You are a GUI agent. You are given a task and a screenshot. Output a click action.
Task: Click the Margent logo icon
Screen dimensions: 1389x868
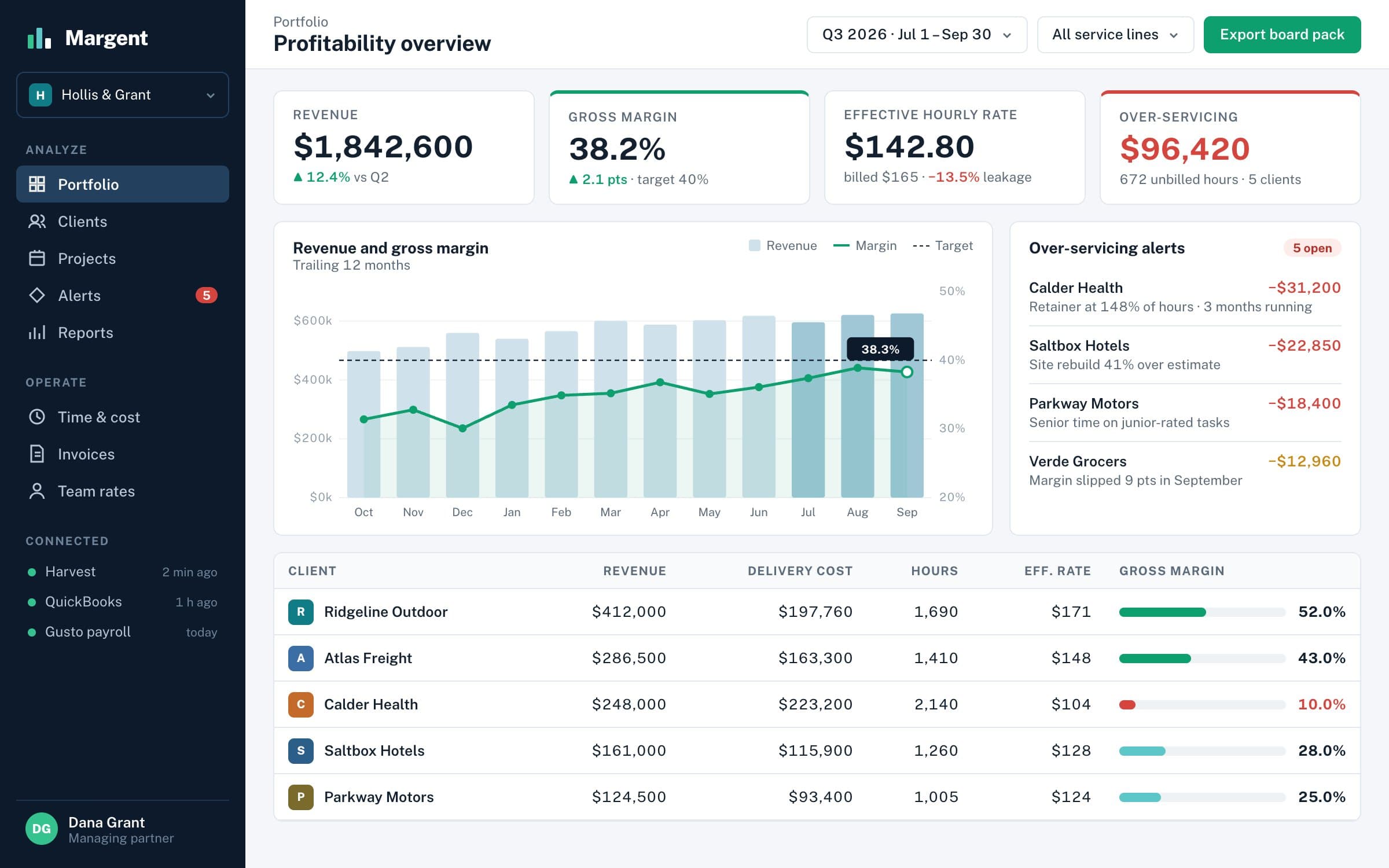pos(39,38)
